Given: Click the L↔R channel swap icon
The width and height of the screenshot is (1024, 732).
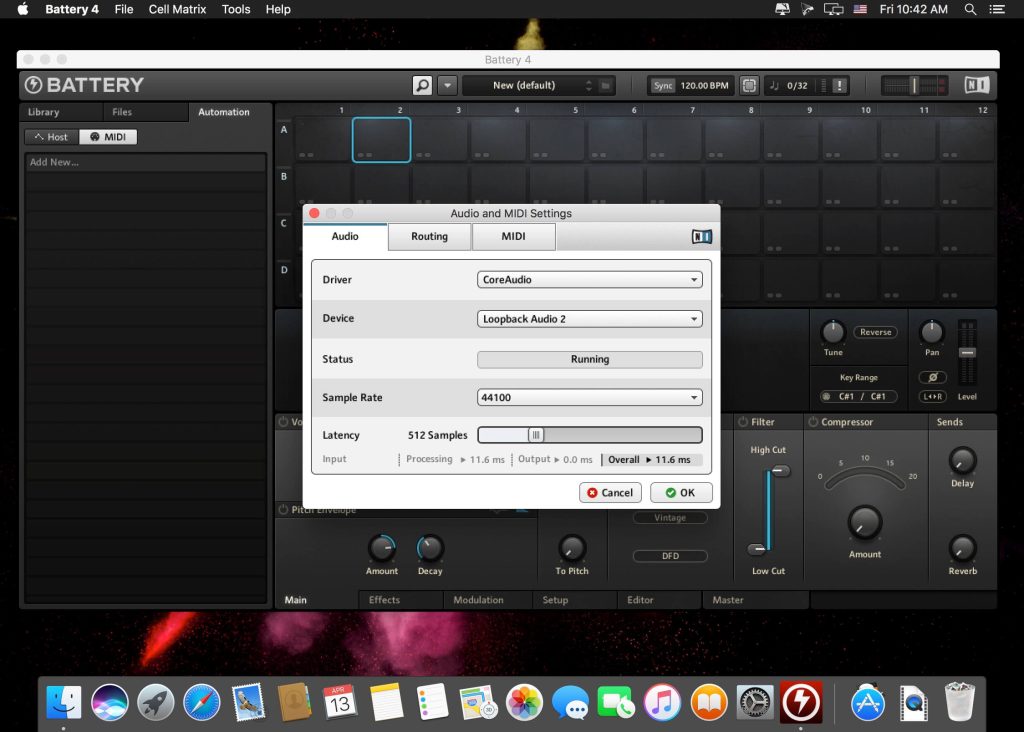Looking at the screenshot, I should pyautogui.click(x=933, y=397).
